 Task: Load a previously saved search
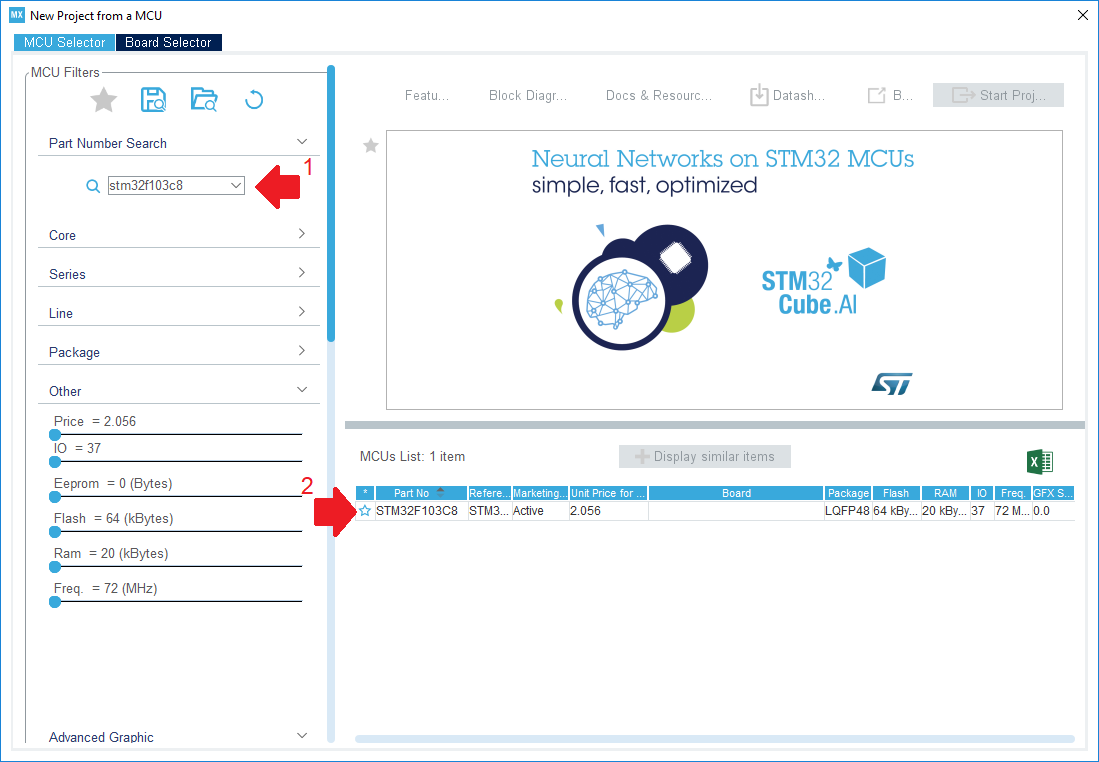click(202, 99)
